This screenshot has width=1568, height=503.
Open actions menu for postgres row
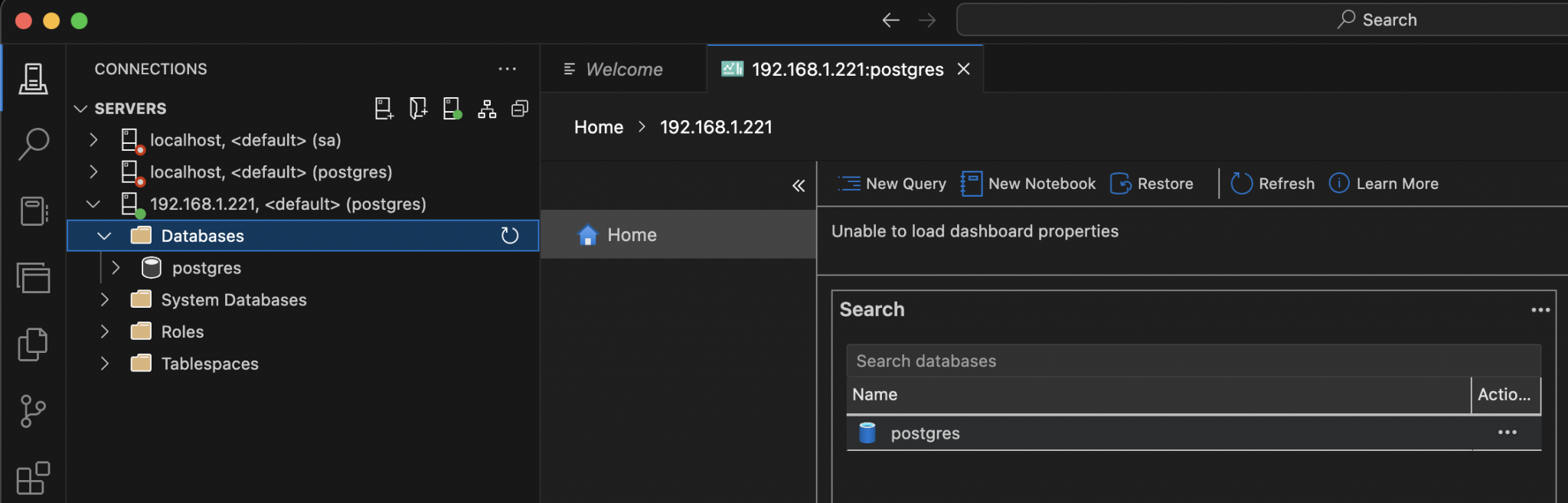point(1507,433)
